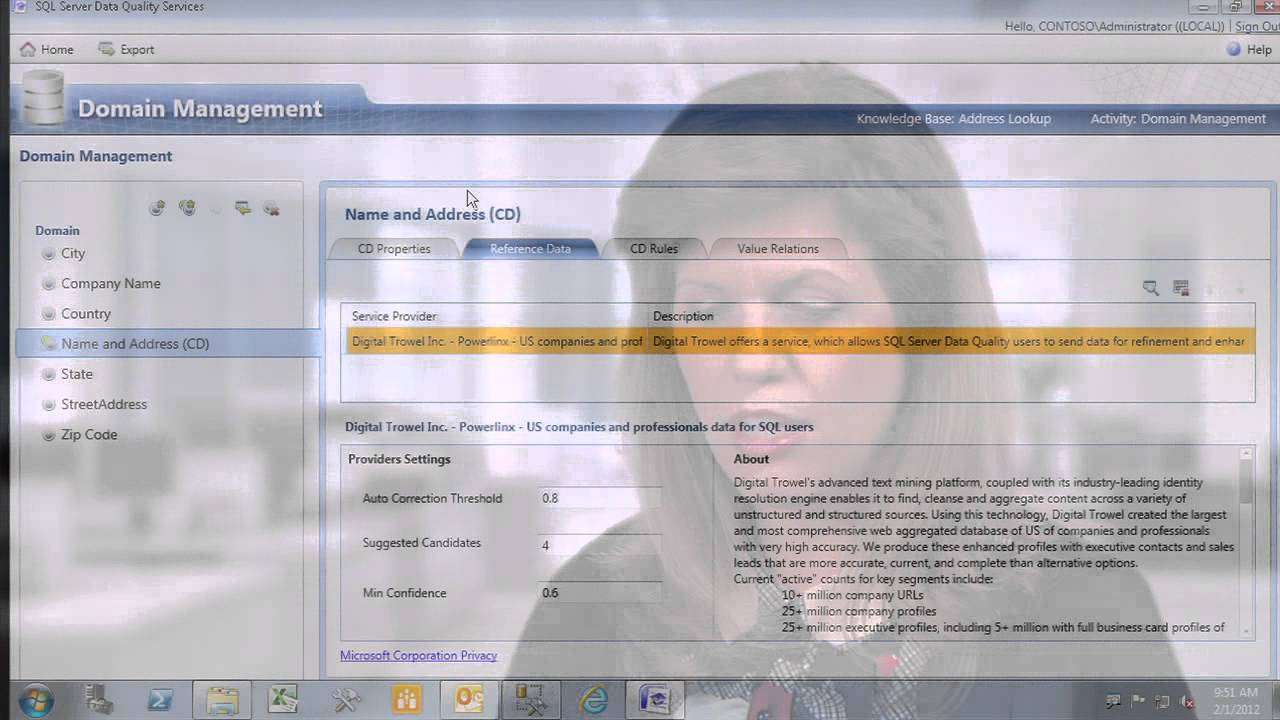This screenshot has height=720, width=1280.
Task: Click the Suggested Candidates field
Action: (600, 545)
